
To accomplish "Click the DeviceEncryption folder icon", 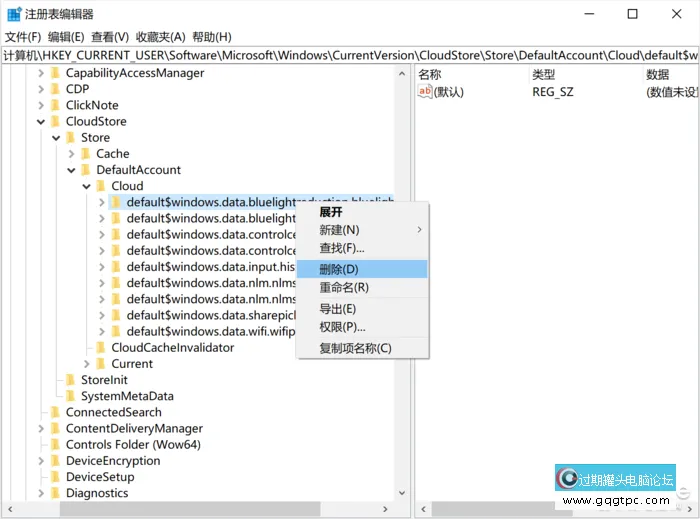I will pos(55,461).
